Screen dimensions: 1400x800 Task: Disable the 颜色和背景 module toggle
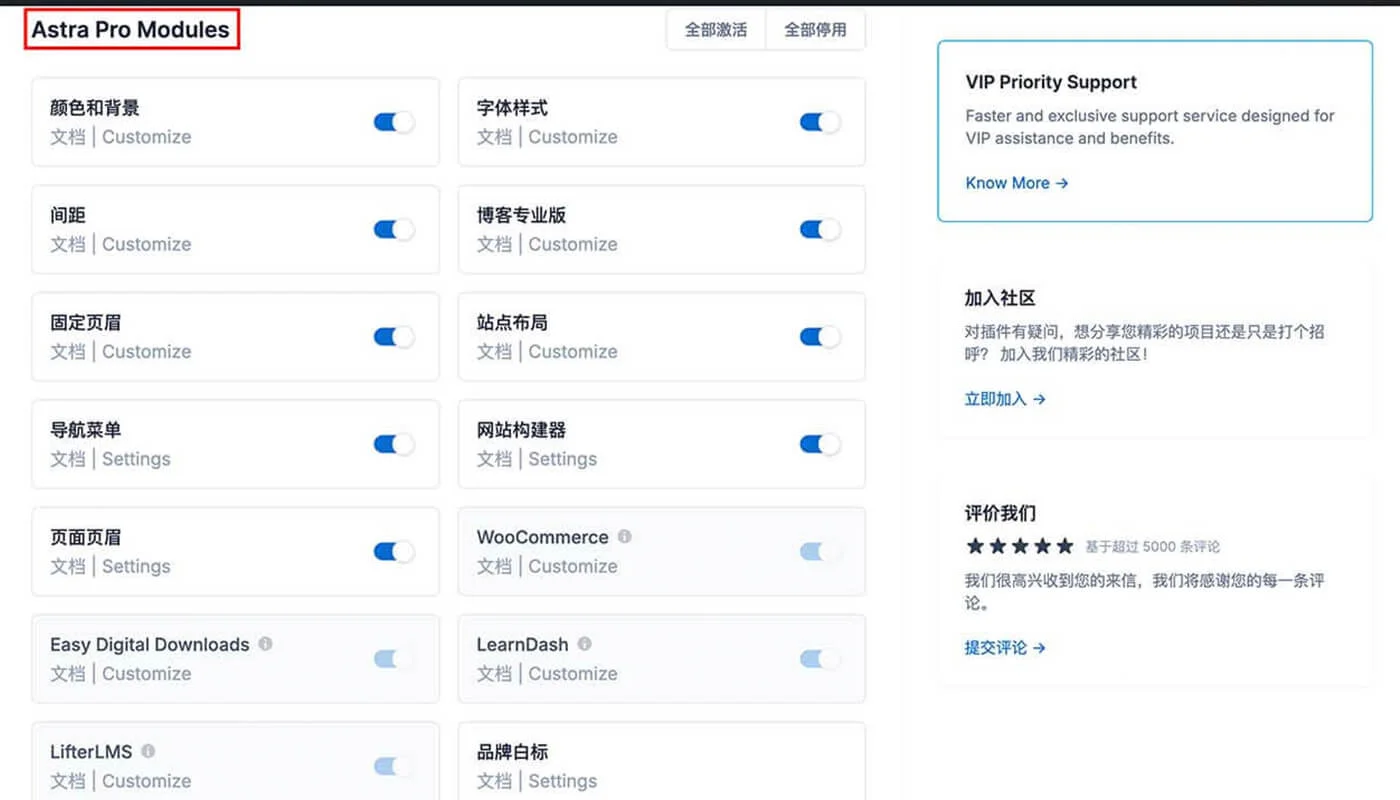(x=393, y=121)
